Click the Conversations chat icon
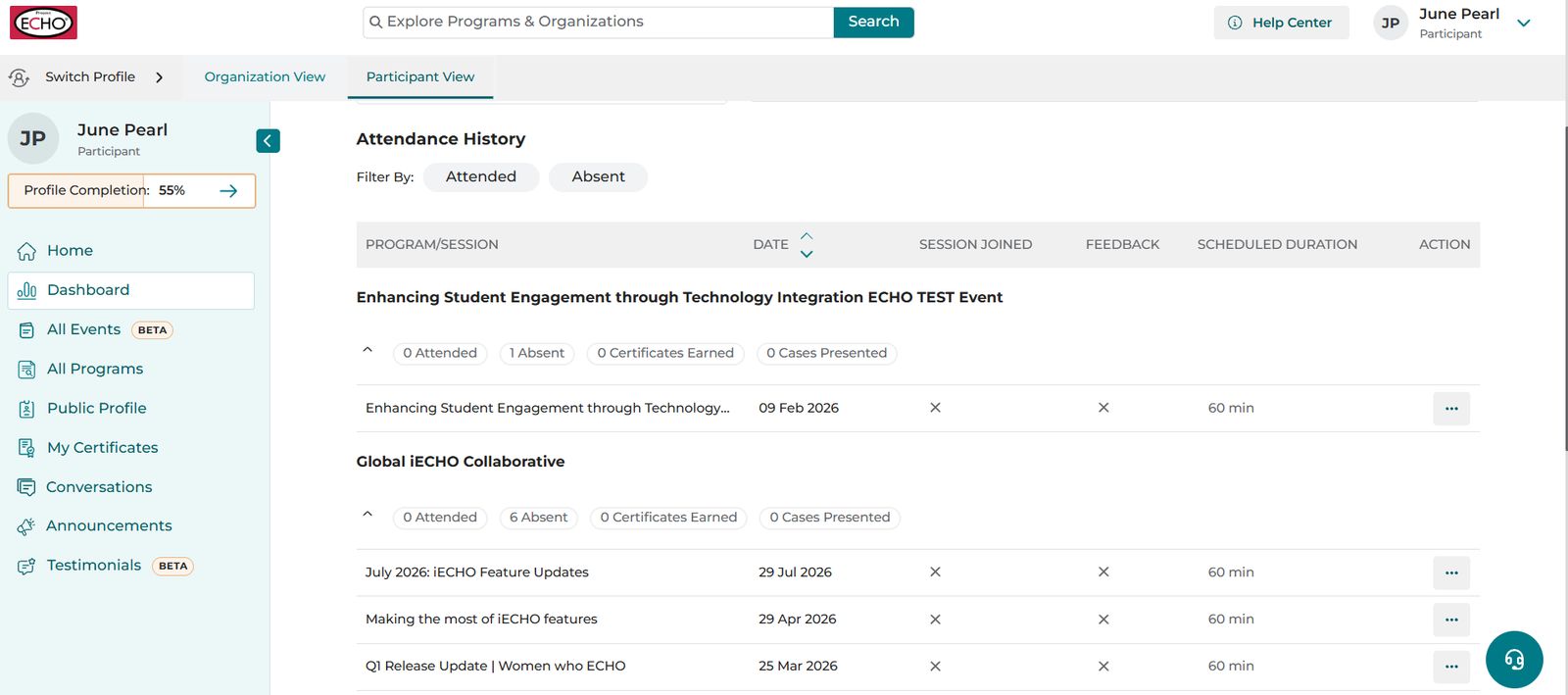The image size is (1568, 695). 26,487
